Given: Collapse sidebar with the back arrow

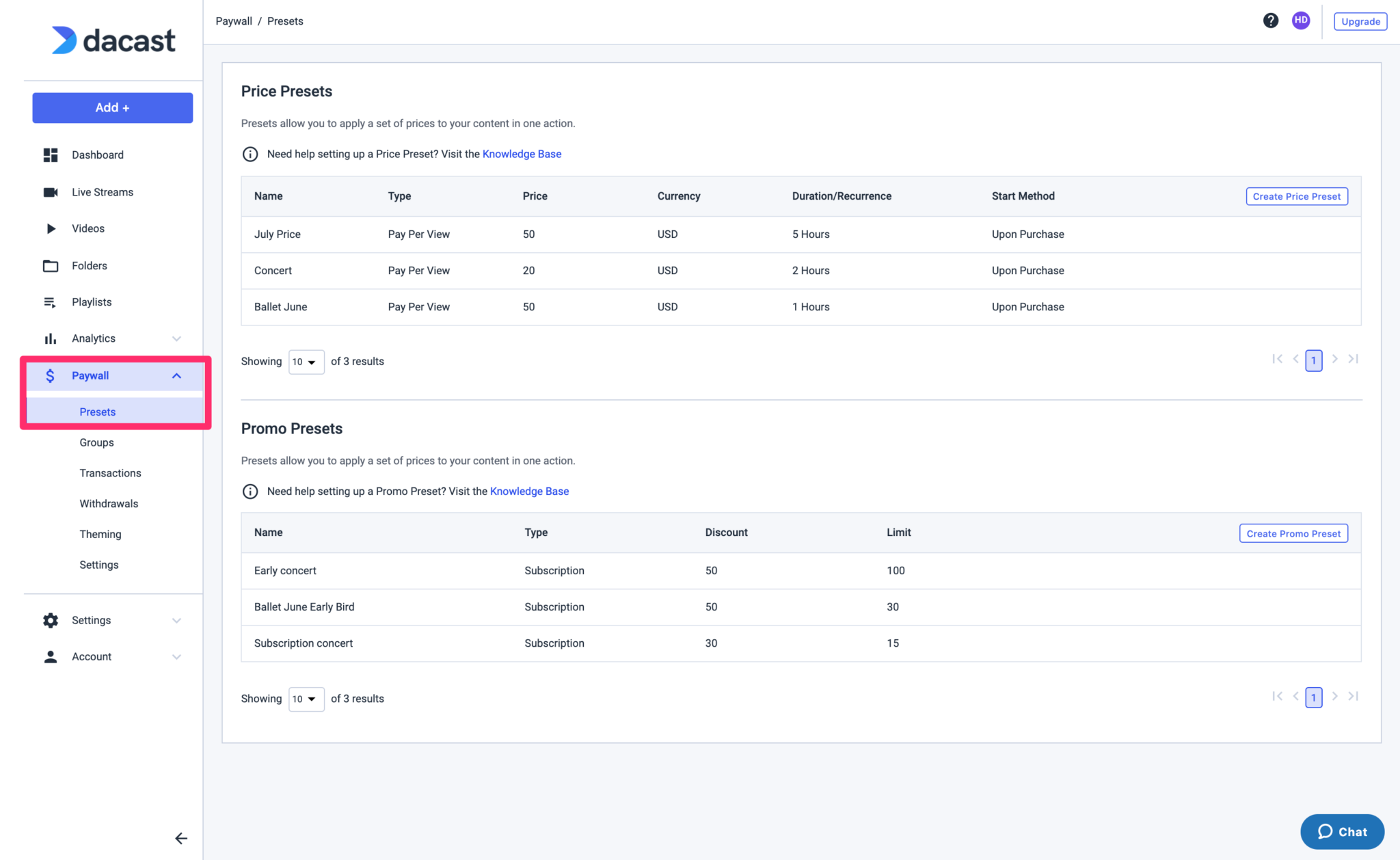Looking at the screenshot, I should pos(180,838).
